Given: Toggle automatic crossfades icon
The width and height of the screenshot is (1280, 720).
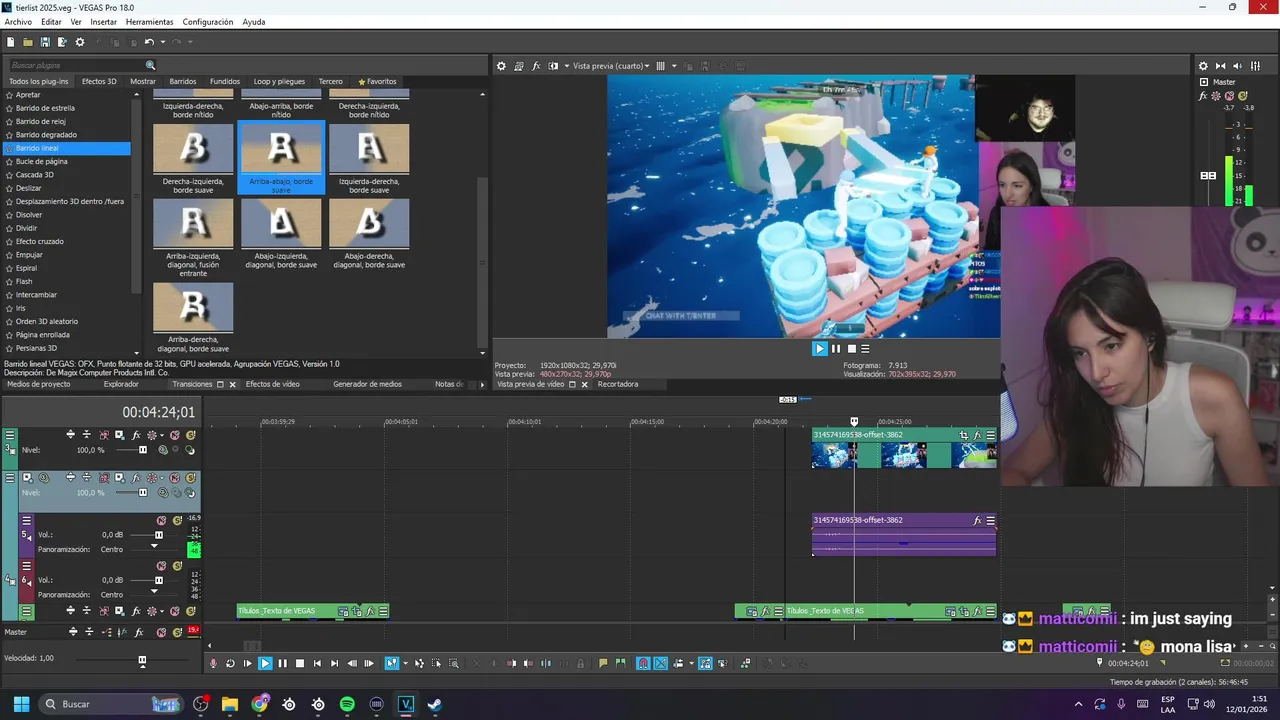Looking at the screenshot, I should click(660, 663).
